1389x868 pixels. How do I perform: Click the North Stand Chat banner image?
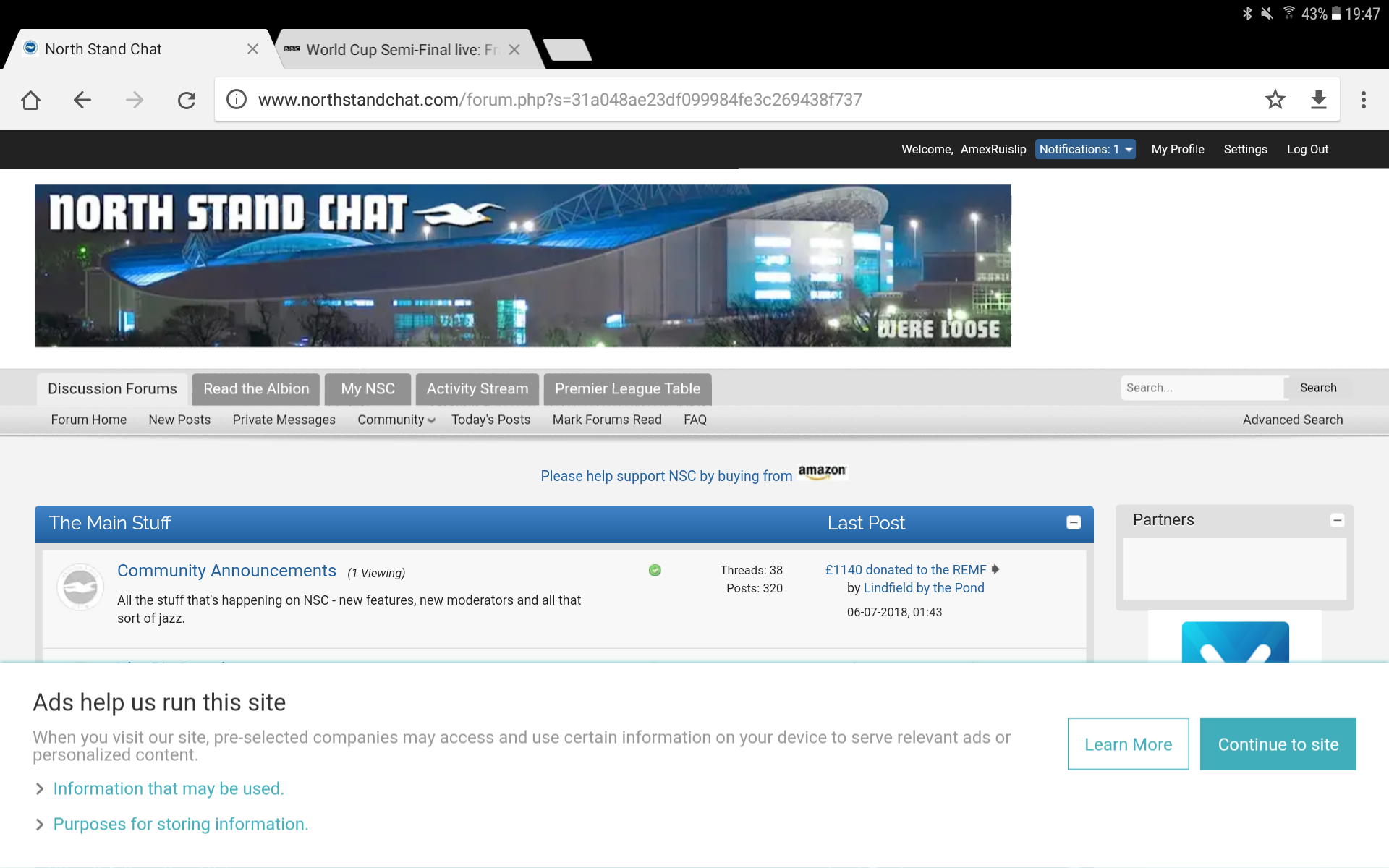pos(522,265)
